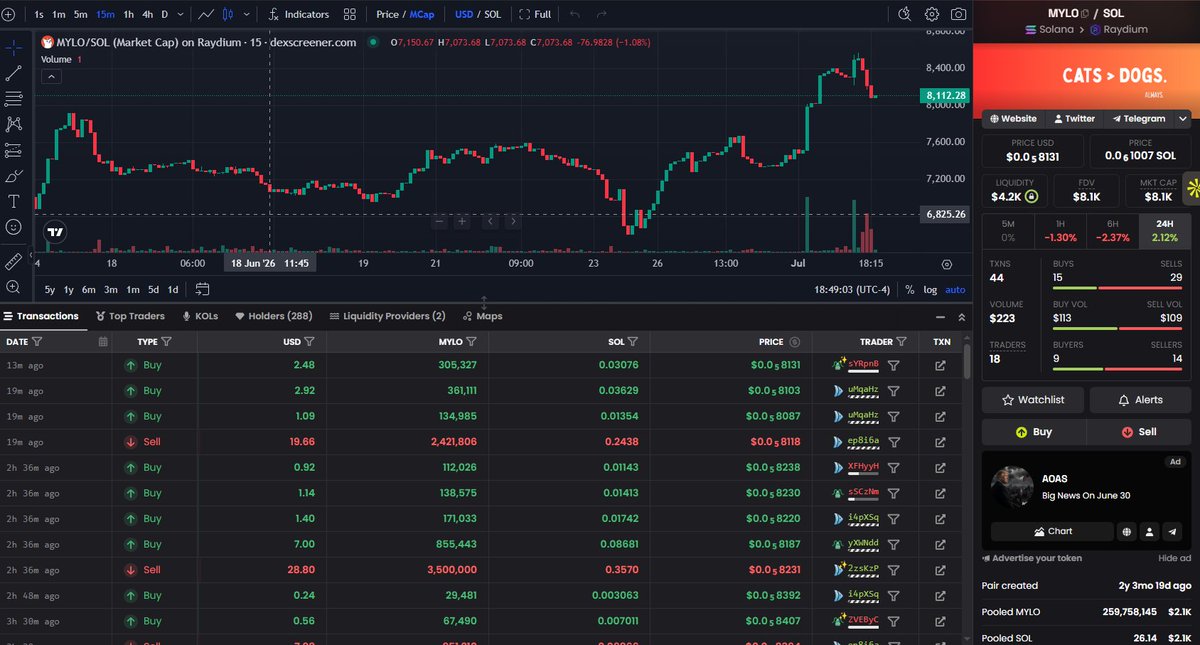Open explorer link for the 2.48 USD buy
The height and width of the screenshot is (645, 1200).
[x=941, y=365]
